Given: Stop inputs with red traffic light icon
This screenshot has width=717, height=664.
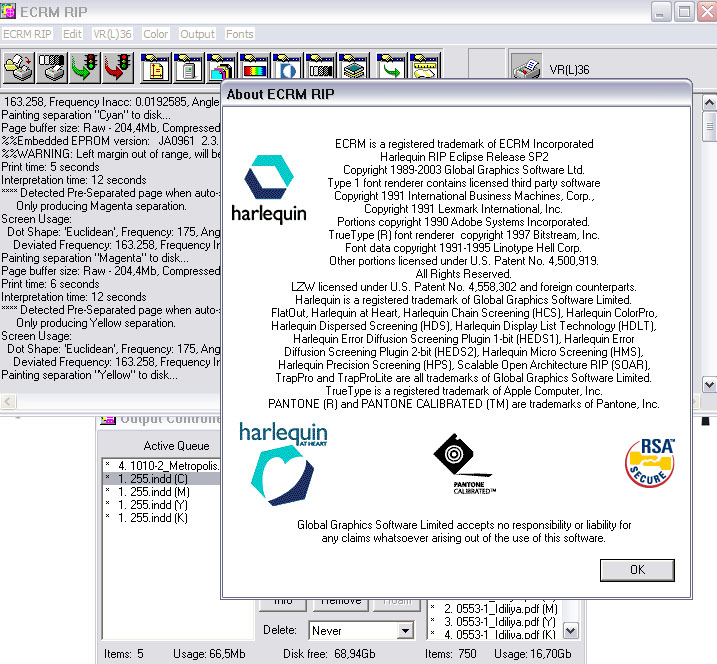Looking at the screenshot, I should (118, 68).
